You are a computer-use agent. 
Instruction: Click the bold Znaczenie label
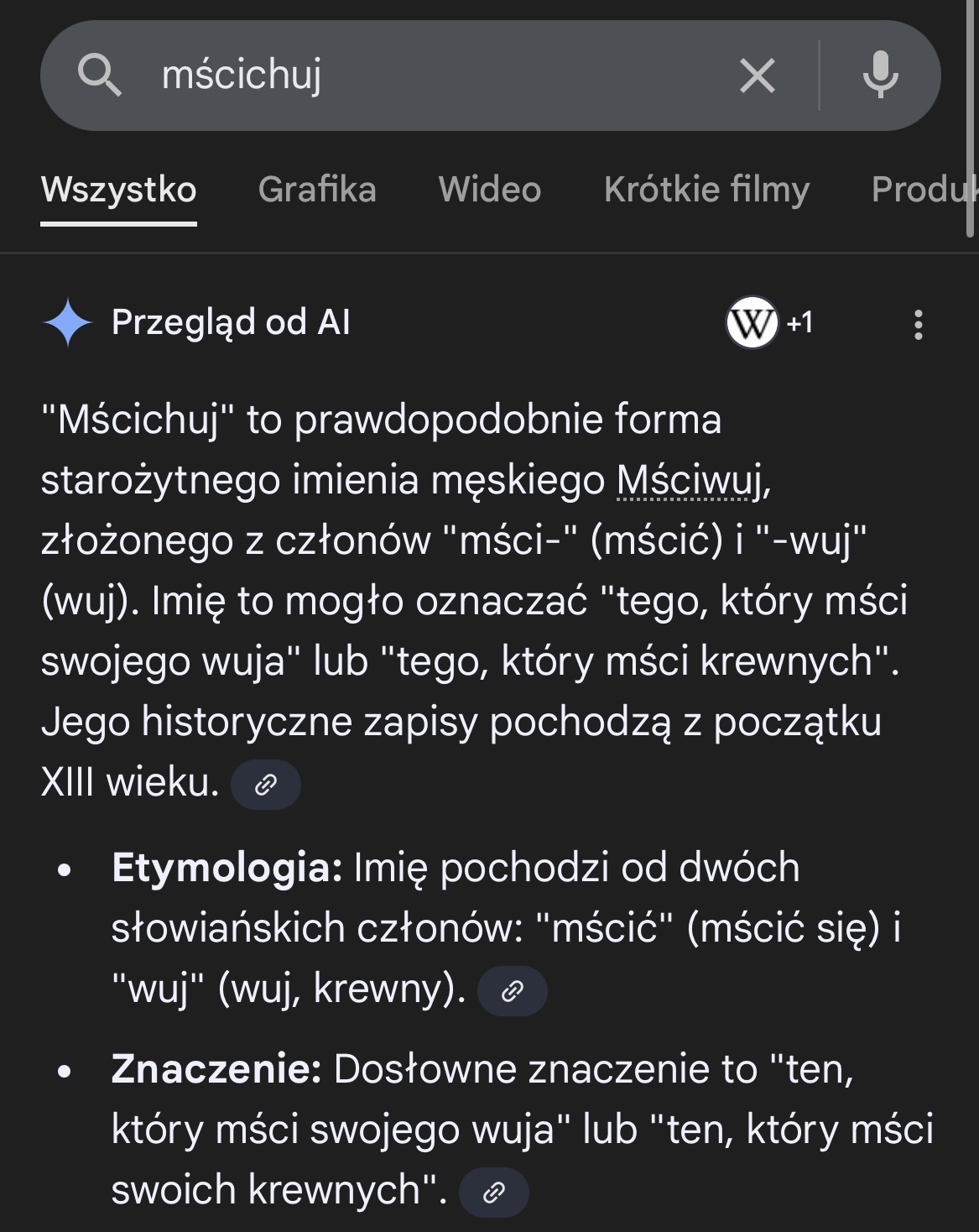(x=216, y=1069)
